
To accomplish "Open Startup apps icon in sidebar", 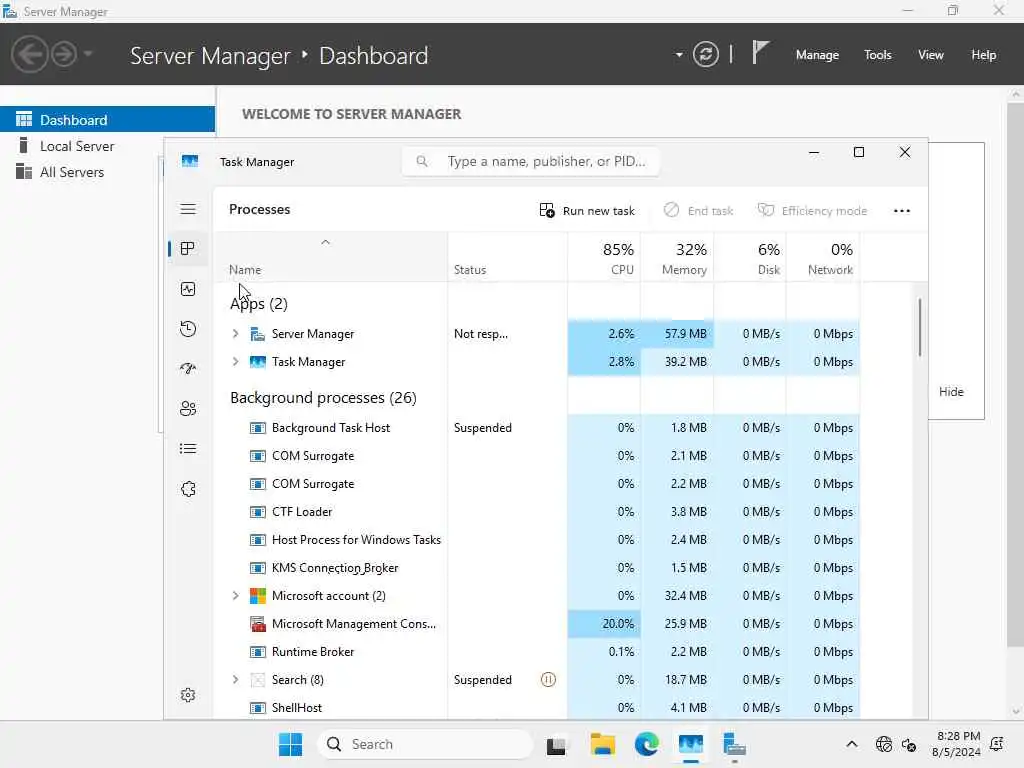I will pos(188,369).
